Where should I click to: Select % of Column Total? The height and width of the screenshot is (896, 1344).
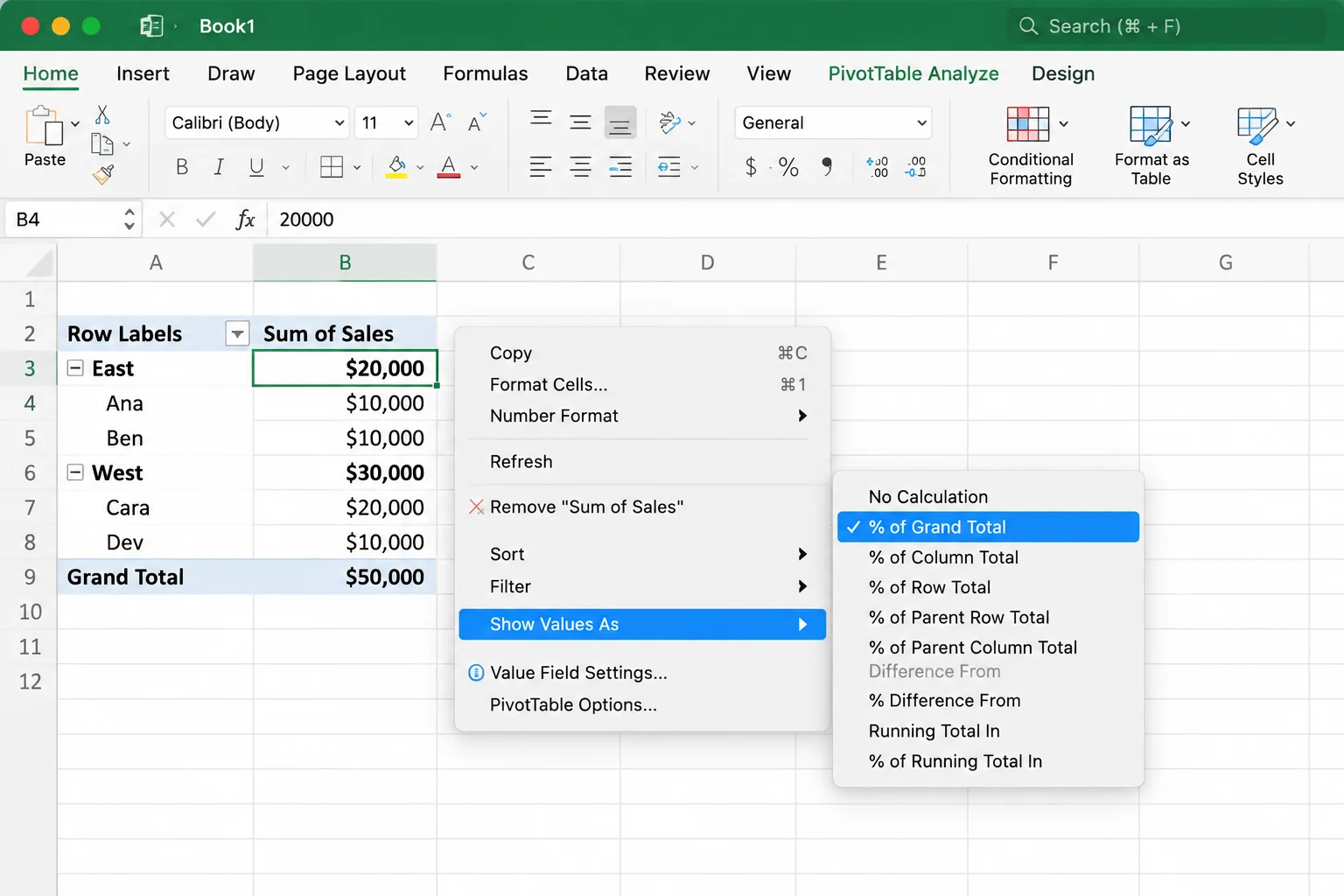[988, 557]
